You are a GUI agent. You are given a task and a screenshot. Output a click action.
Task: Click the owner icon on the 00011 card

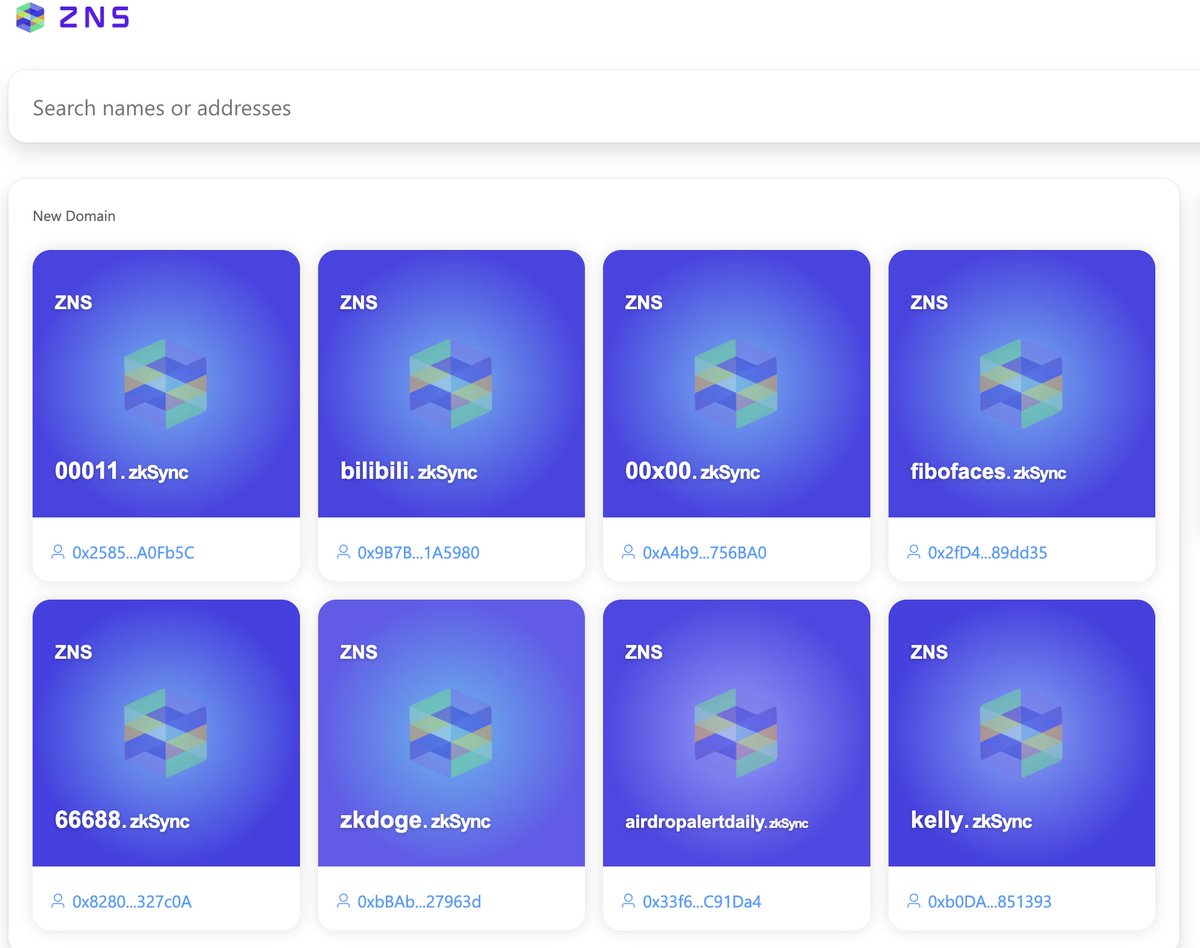coord(58,551)
